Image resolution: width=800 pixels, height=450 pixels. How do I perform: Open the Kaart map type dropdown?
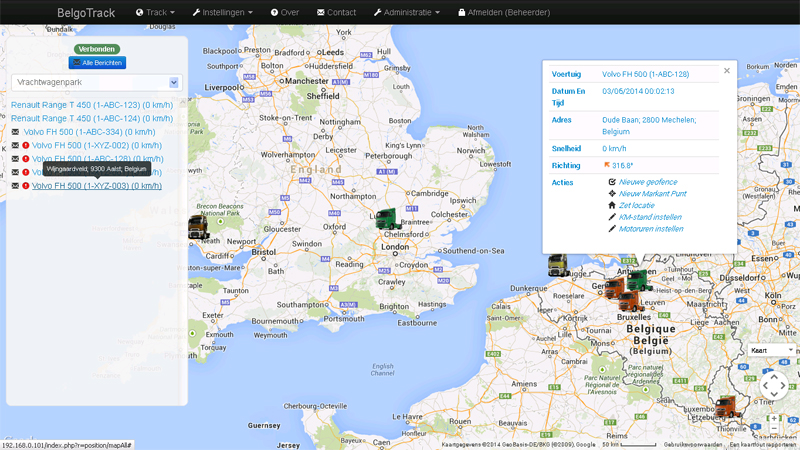[771, 350]
